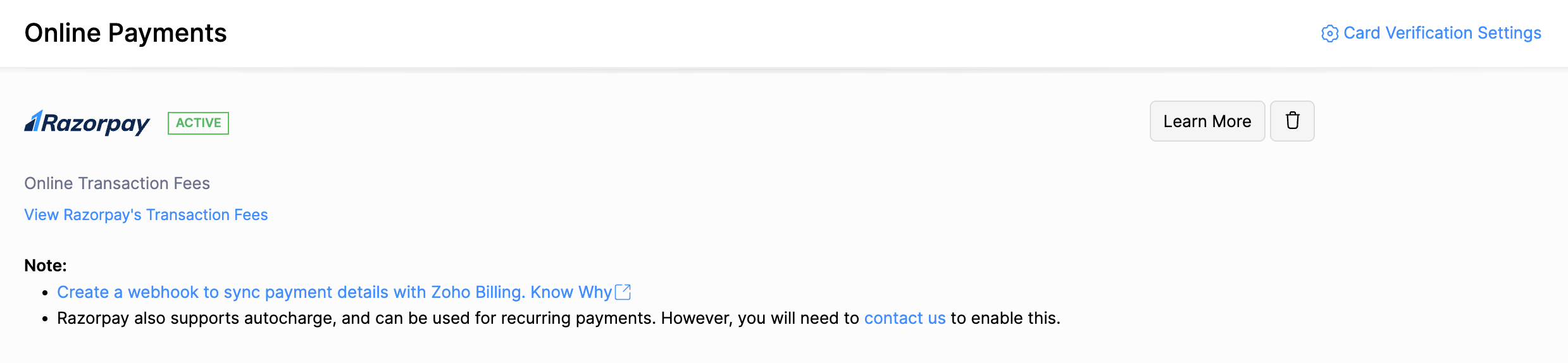
Task: Click the Online Payments heading
Action: 125,33
